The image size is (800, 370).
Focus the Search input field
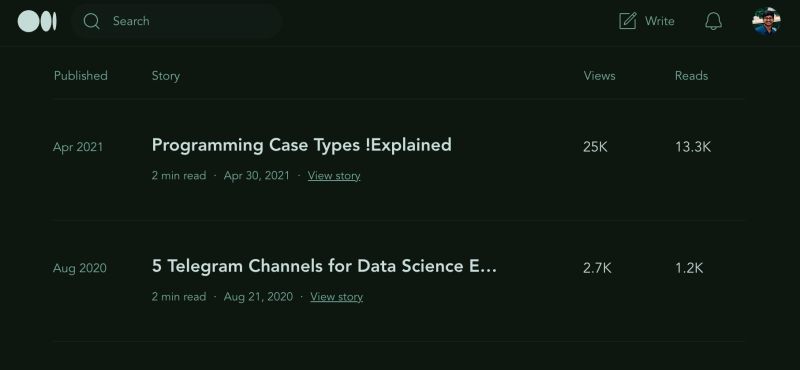177,21
